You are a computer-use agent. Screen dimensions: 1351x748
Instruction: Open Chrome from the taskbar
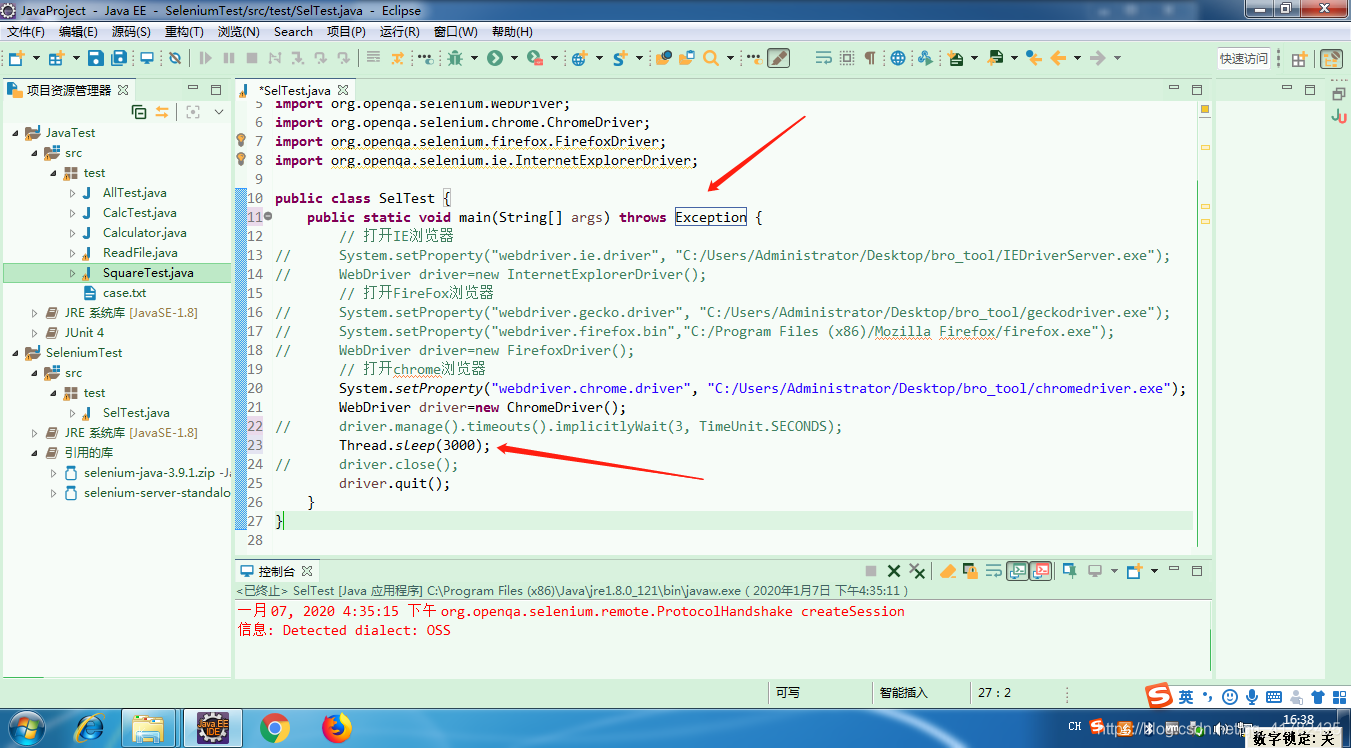coord(275,727)
